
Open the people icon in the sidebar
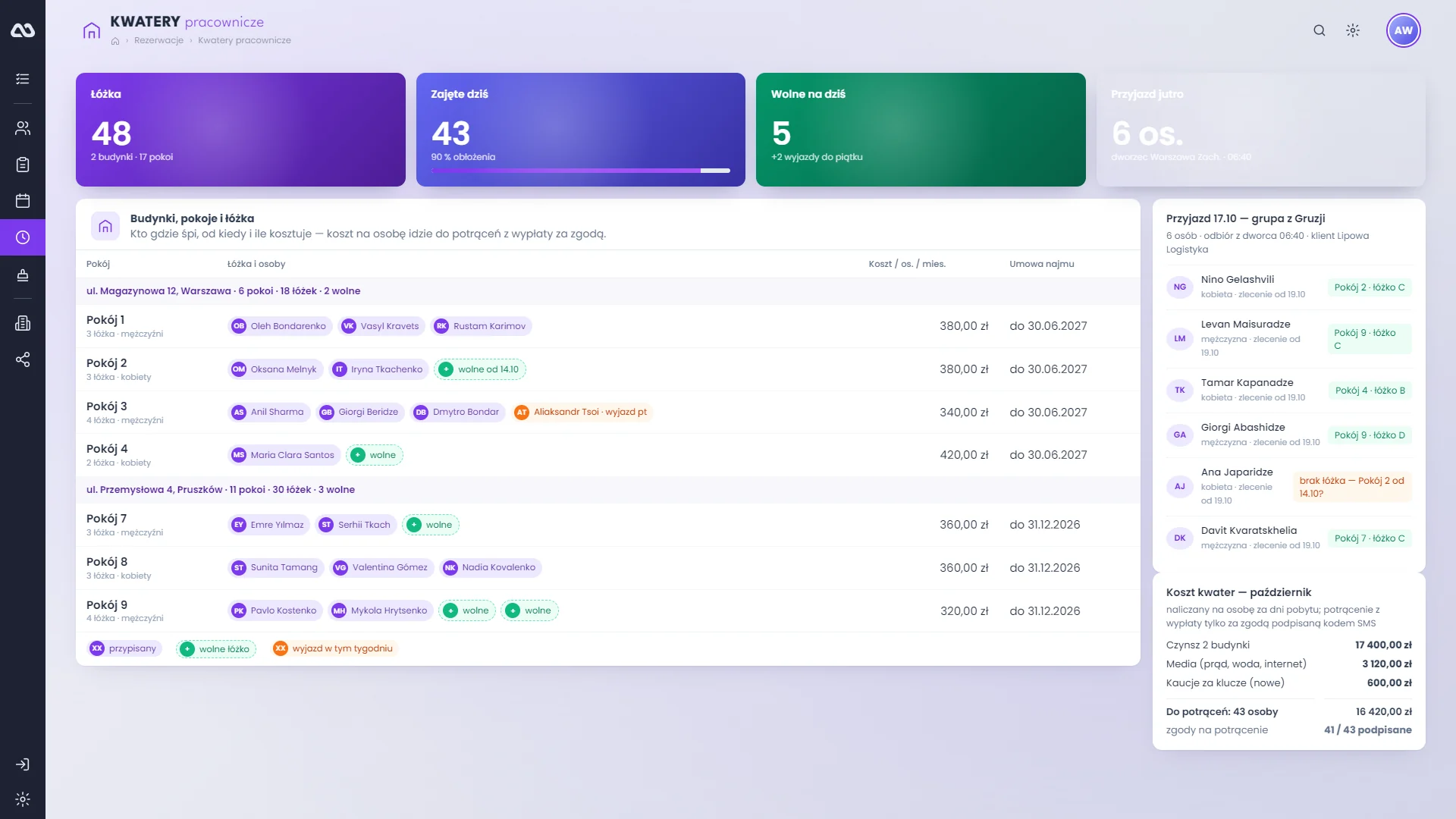coord(23,128)
